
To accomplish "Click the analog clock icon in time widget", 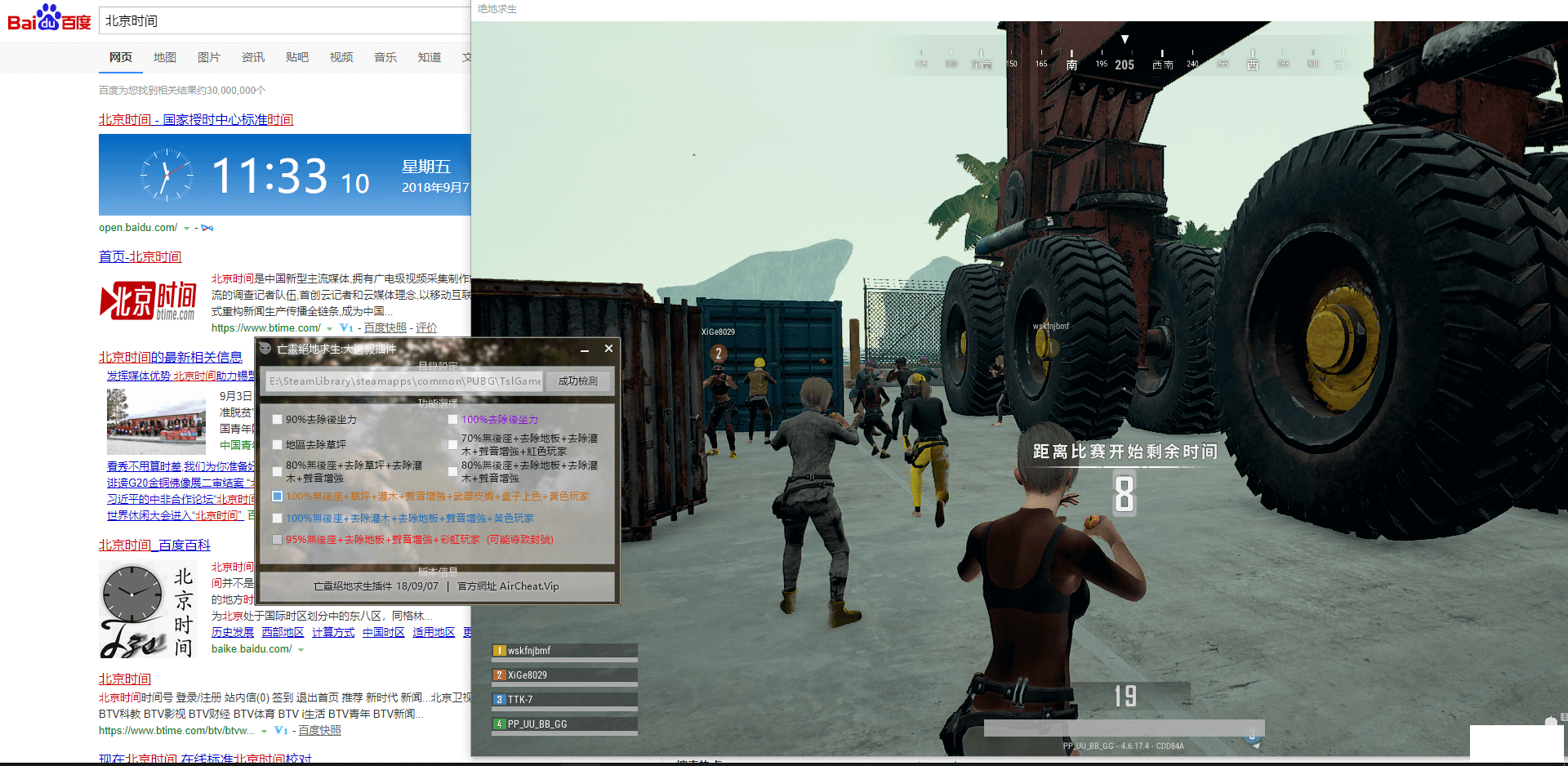I will 167,175.
